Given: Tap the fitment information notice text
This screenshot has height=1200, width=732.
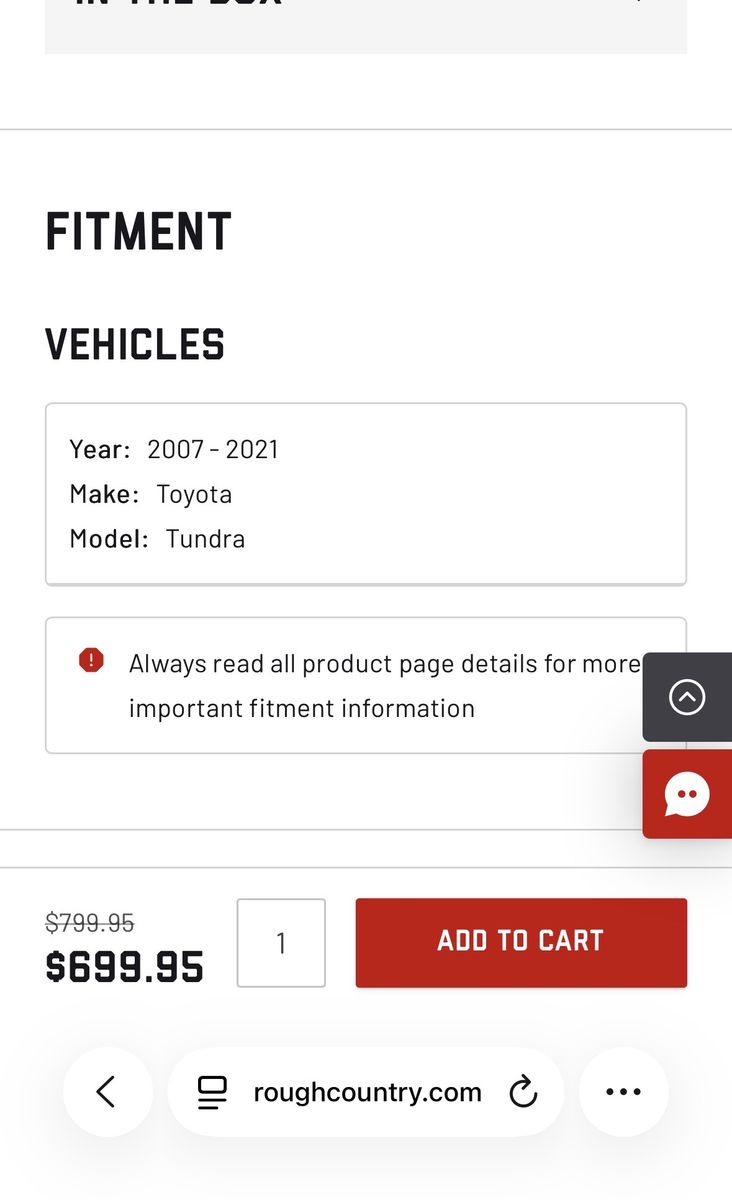Looking at the screenshot, I should [x=384, y=686].
